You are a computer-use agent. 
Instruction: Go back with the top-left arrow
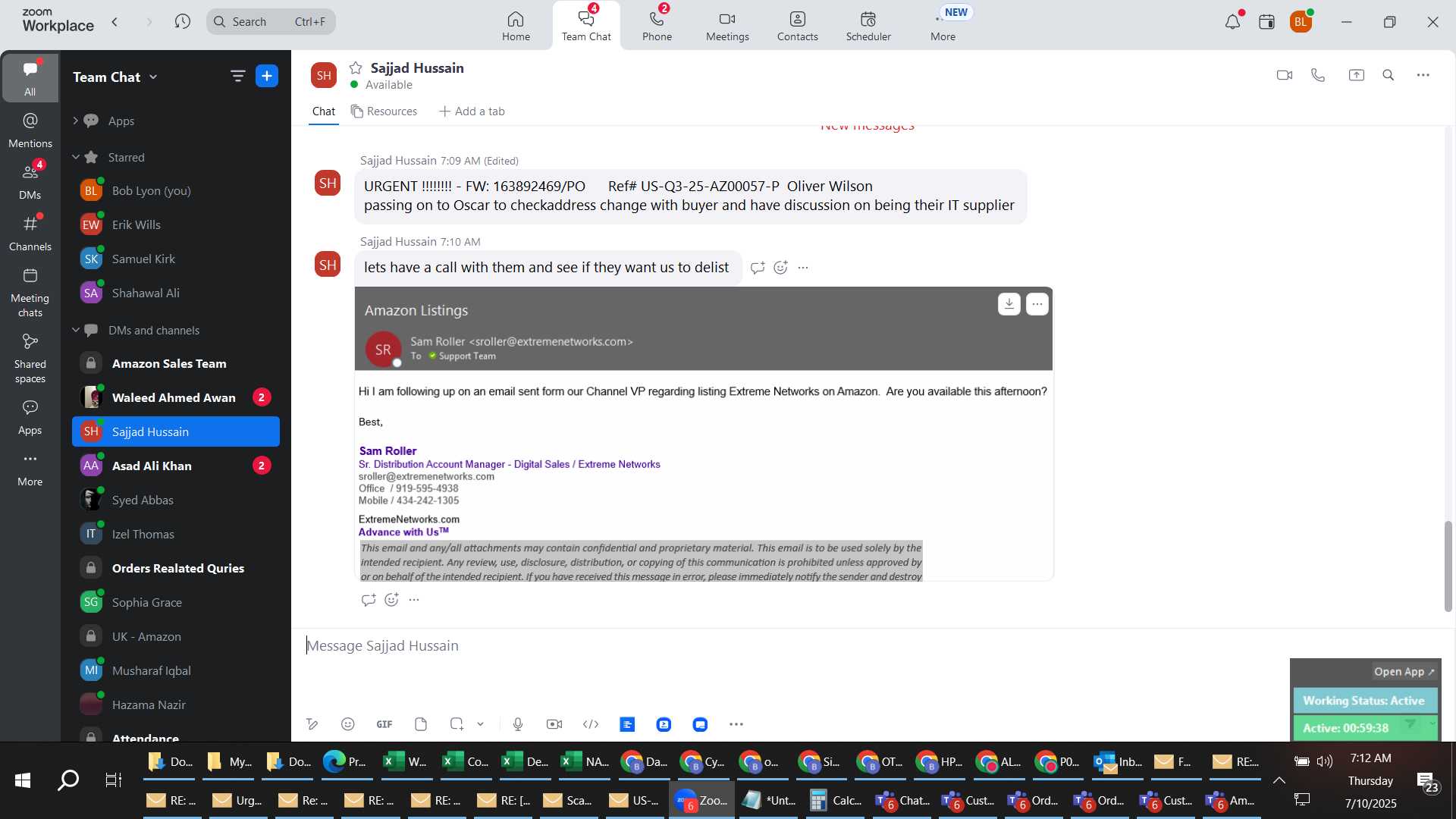(x=115, y=22)
